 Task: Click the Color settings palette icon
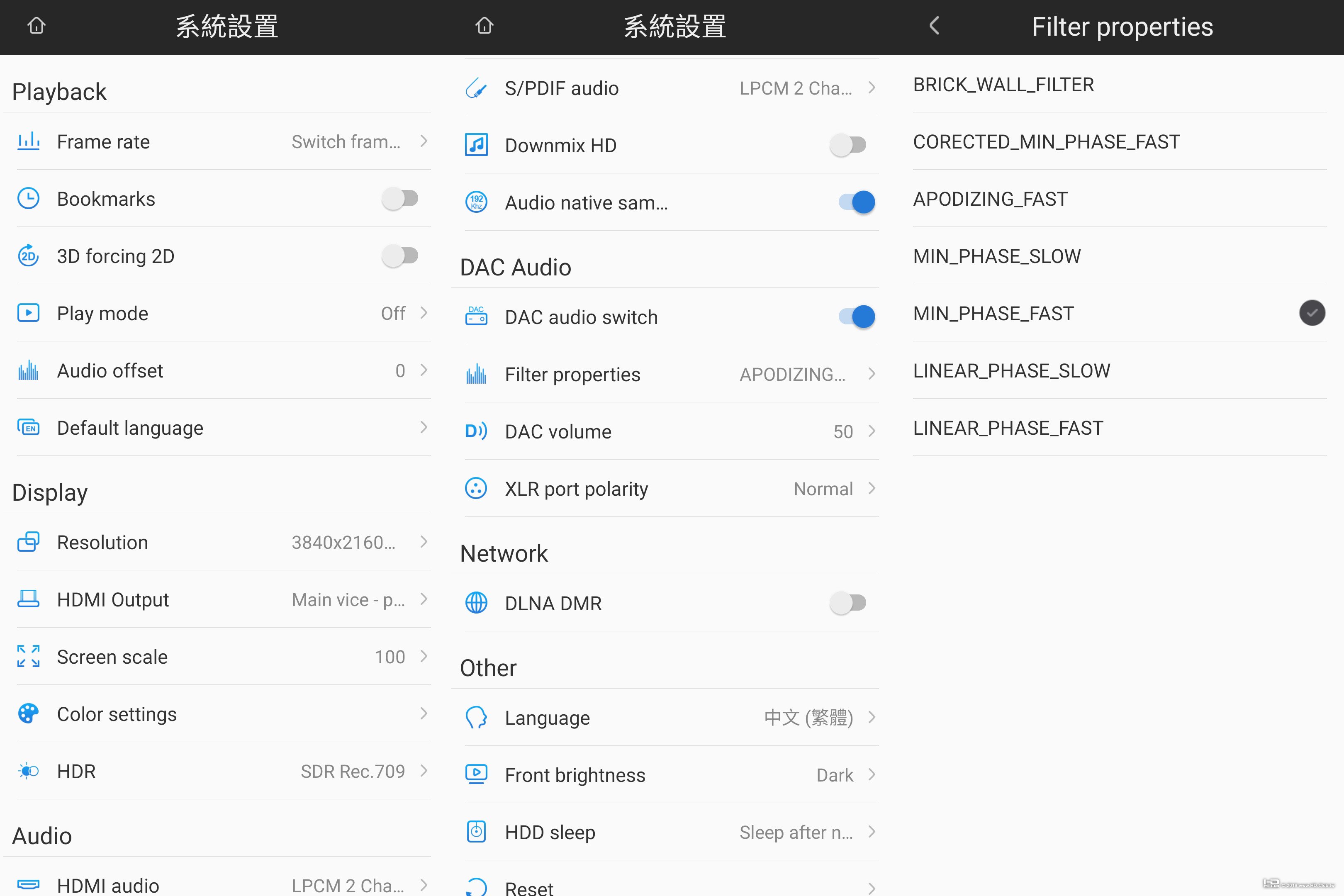pyautogui.click(x=28, y=714)
